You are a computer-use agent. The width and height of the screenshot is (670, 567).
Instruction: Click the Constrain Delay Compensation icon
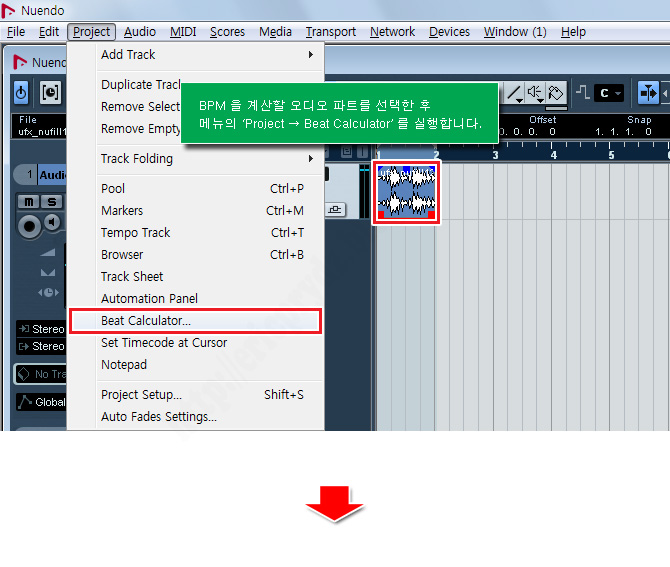50,92
